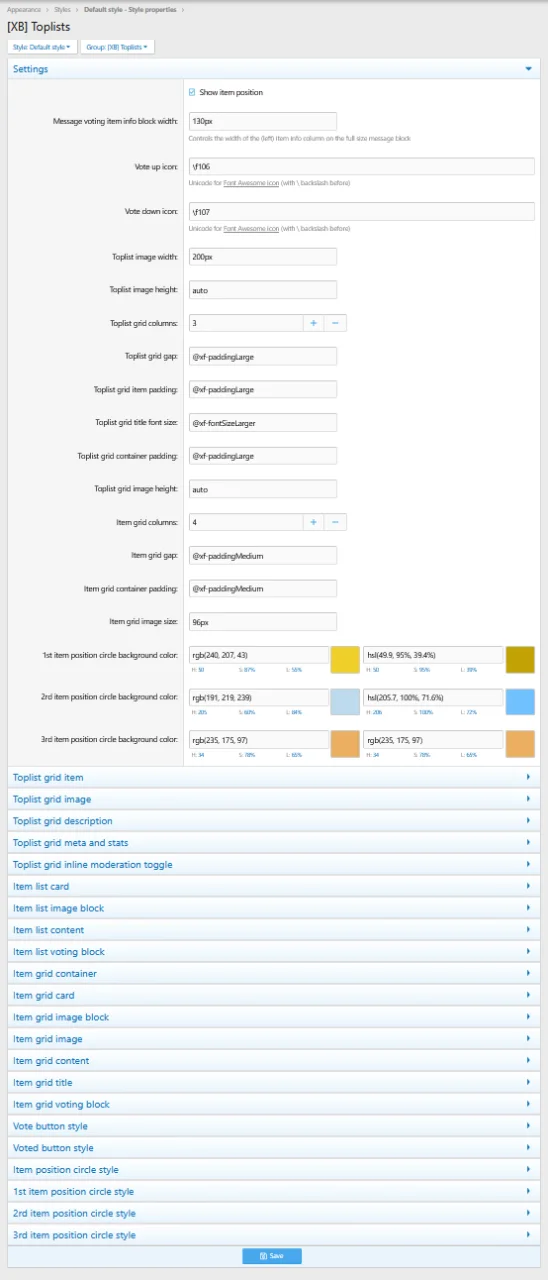Click the Item grid columns value field
The height and width of the screenshot is (1280, 548).
pyautogui.click(x=245, y=522)
